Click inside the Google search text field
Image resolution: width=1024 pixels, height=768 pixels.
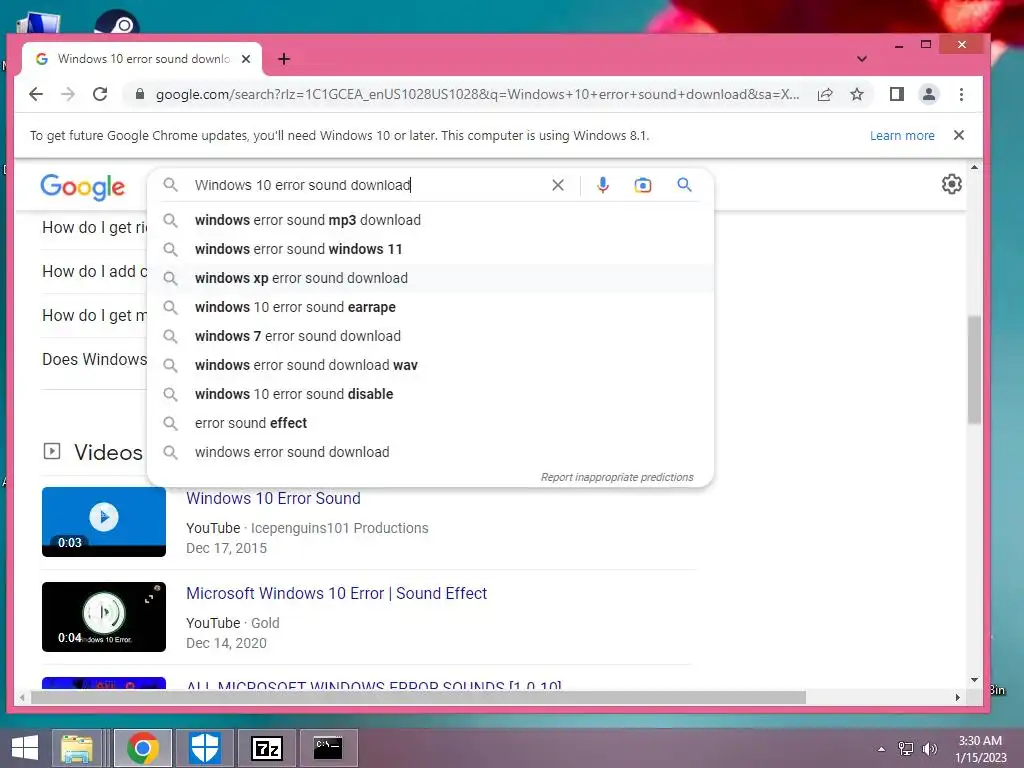[x=369, y=185]
